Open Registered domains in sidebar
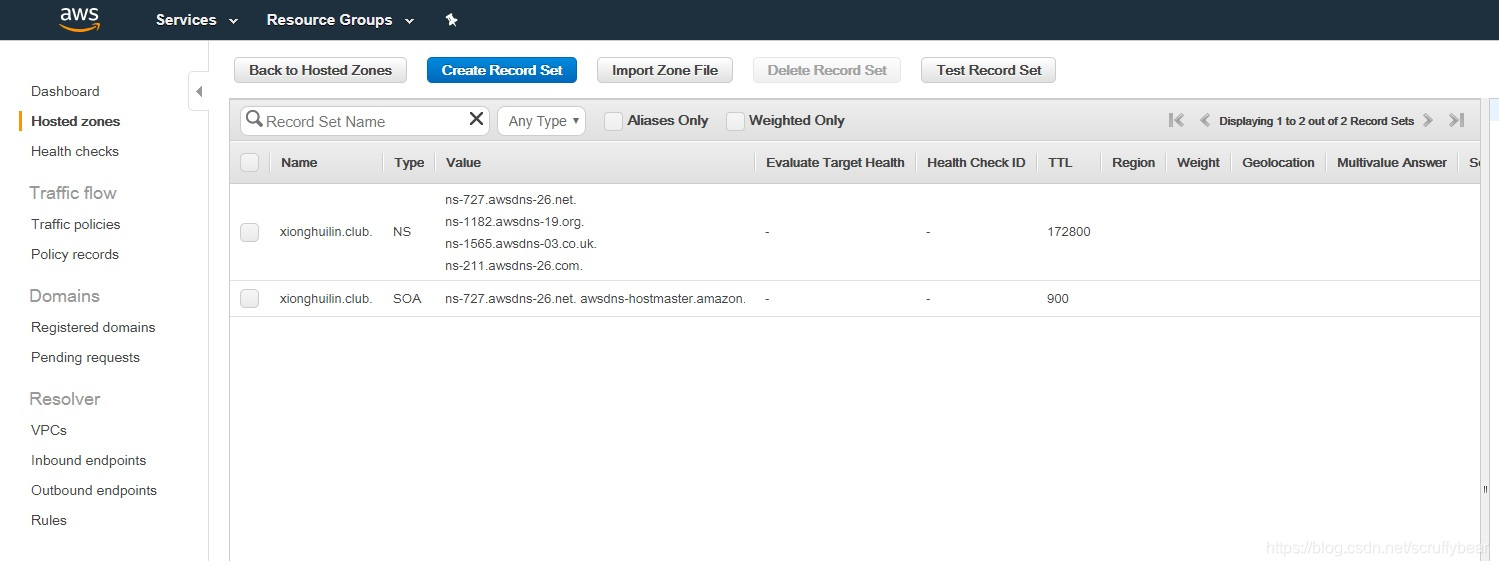The width and height of the screenshot is (1499, 566). coord(93,327)
